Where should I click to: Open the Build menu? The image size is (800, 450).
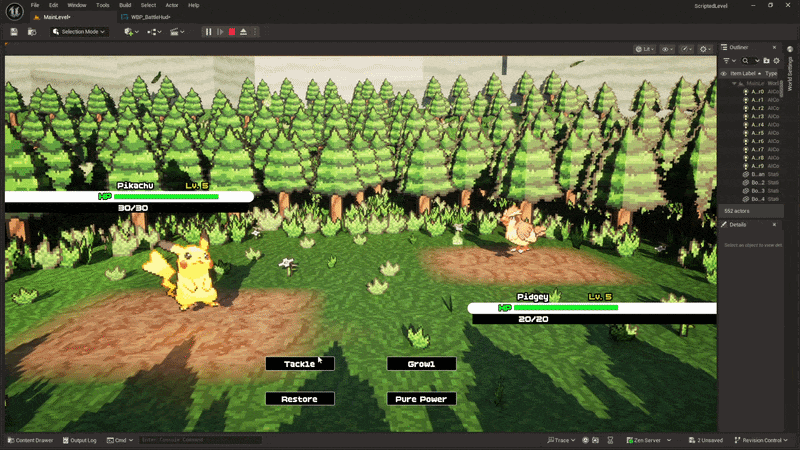[126, 5]
